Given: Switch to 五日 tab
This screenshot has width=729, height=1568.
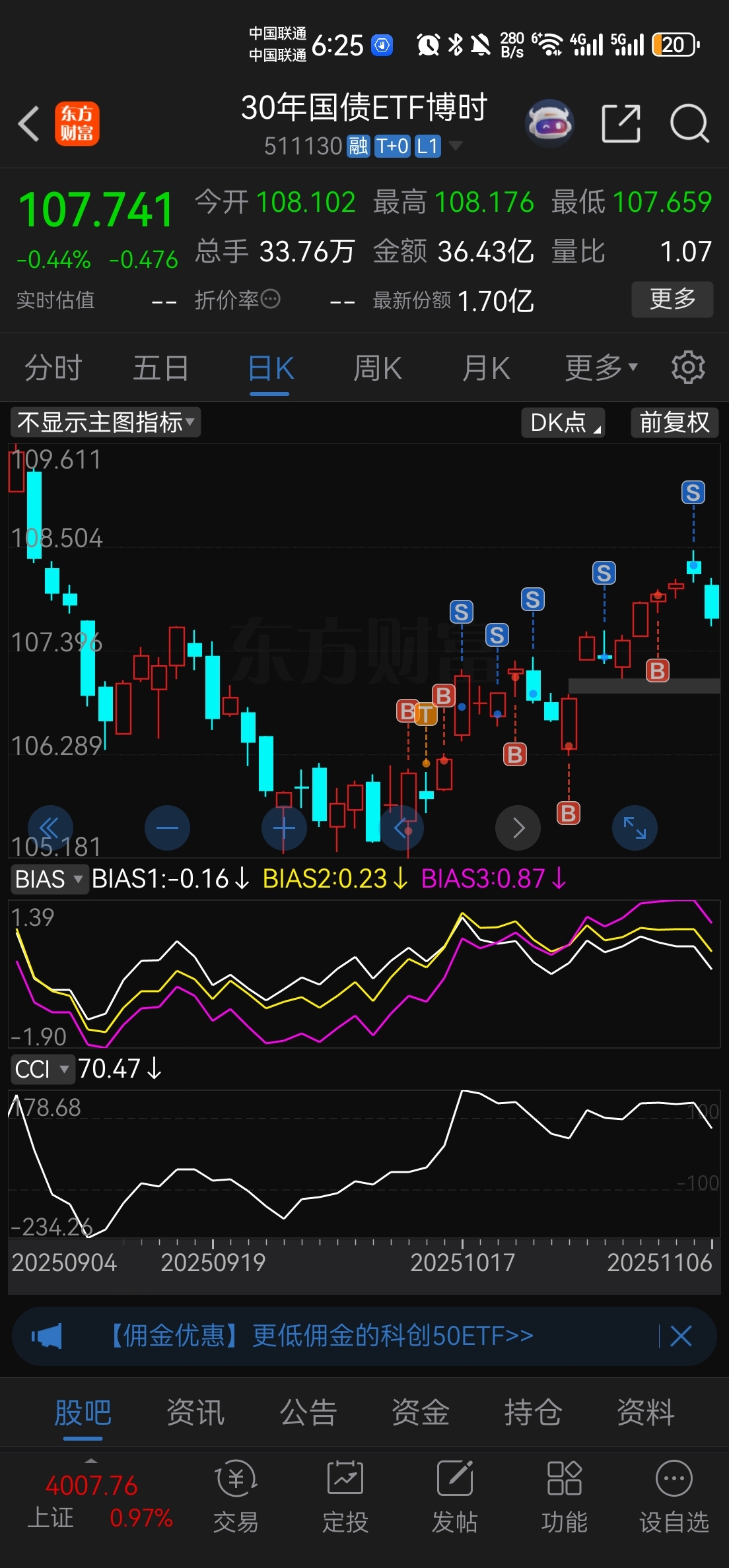Looking at the screenshot, I should (161, 368).
